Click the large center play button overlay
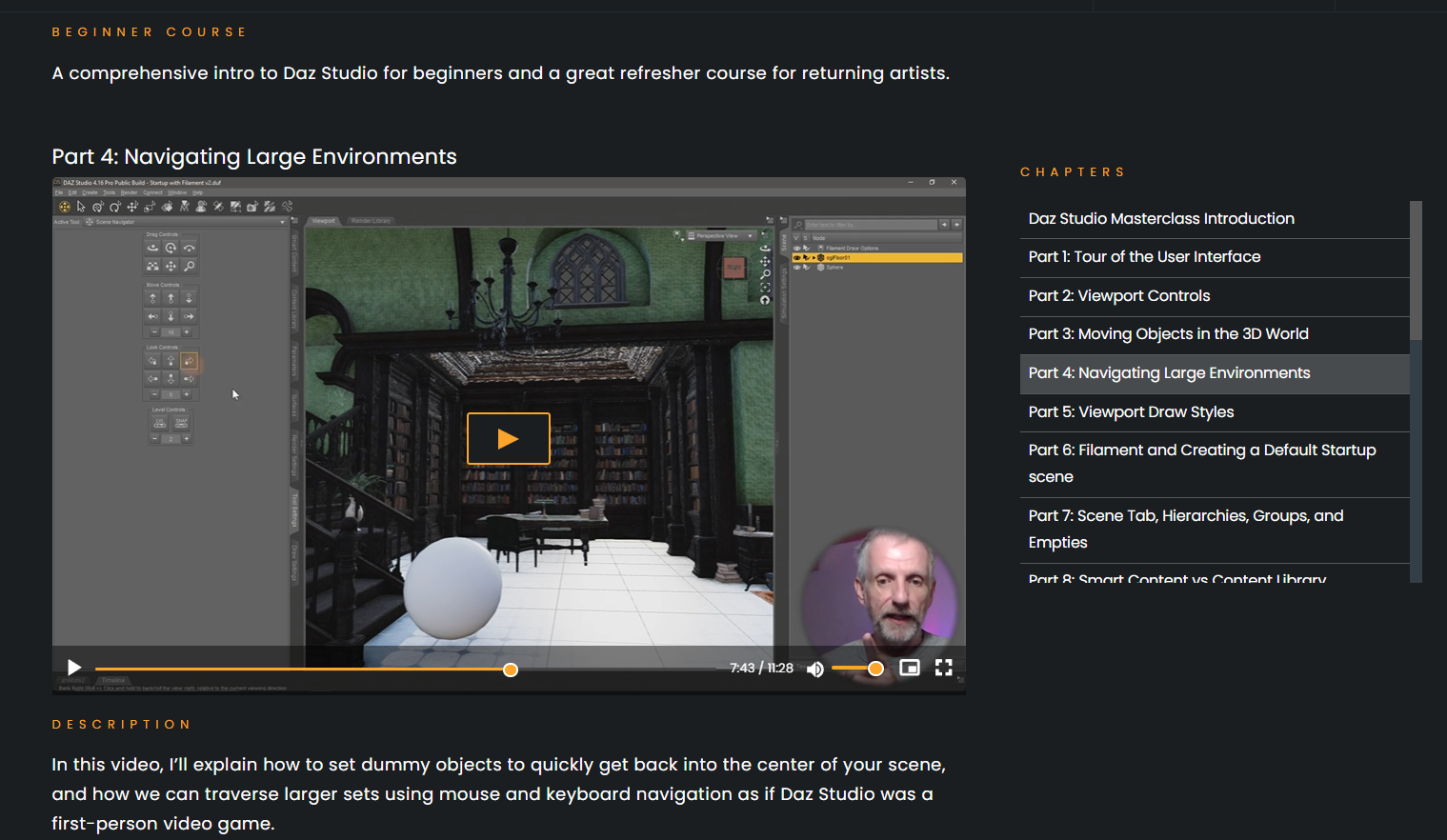1447x840 pixels. tap(509, 438)
